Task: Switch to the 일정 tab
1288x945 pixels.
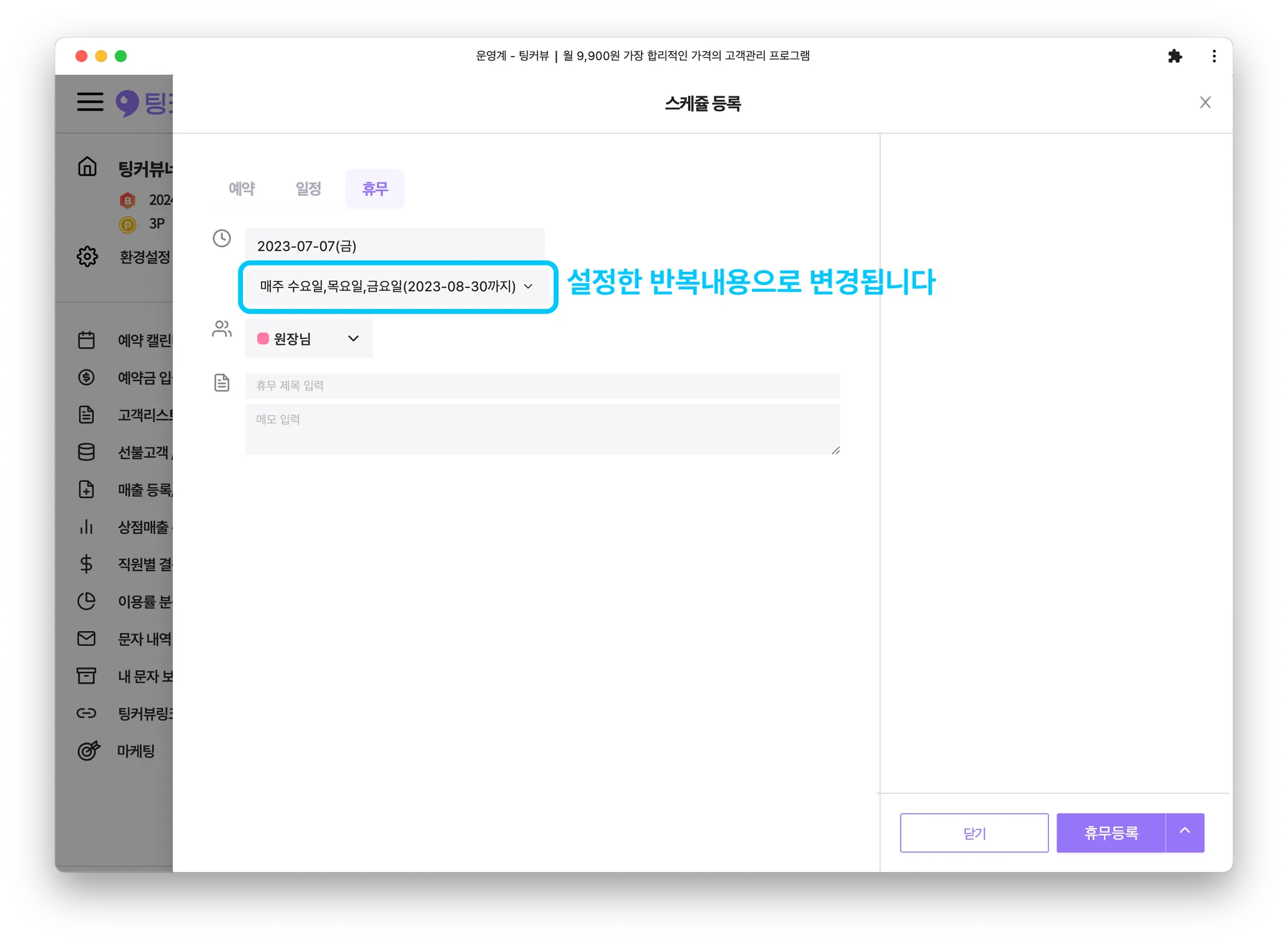Action: pyautogui.click(x=308, y=189)
